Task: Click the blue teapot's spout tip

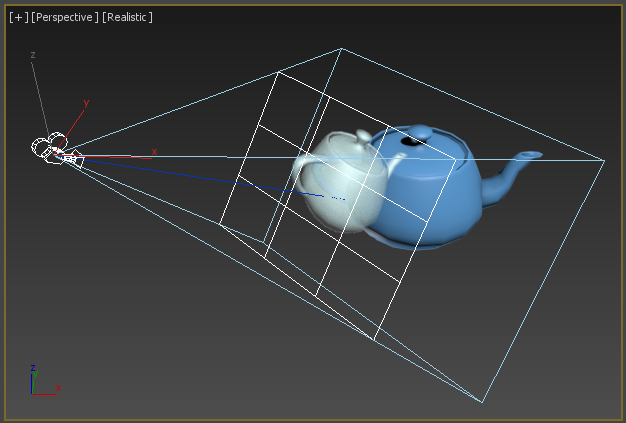Action: click(x=532, y=154)
